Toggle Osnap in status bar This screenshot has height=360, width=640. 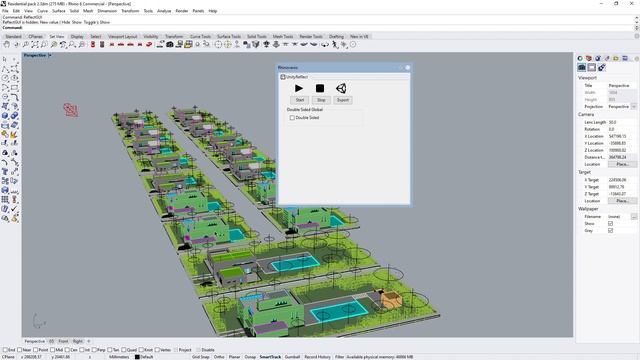click(x=250, y=357)
